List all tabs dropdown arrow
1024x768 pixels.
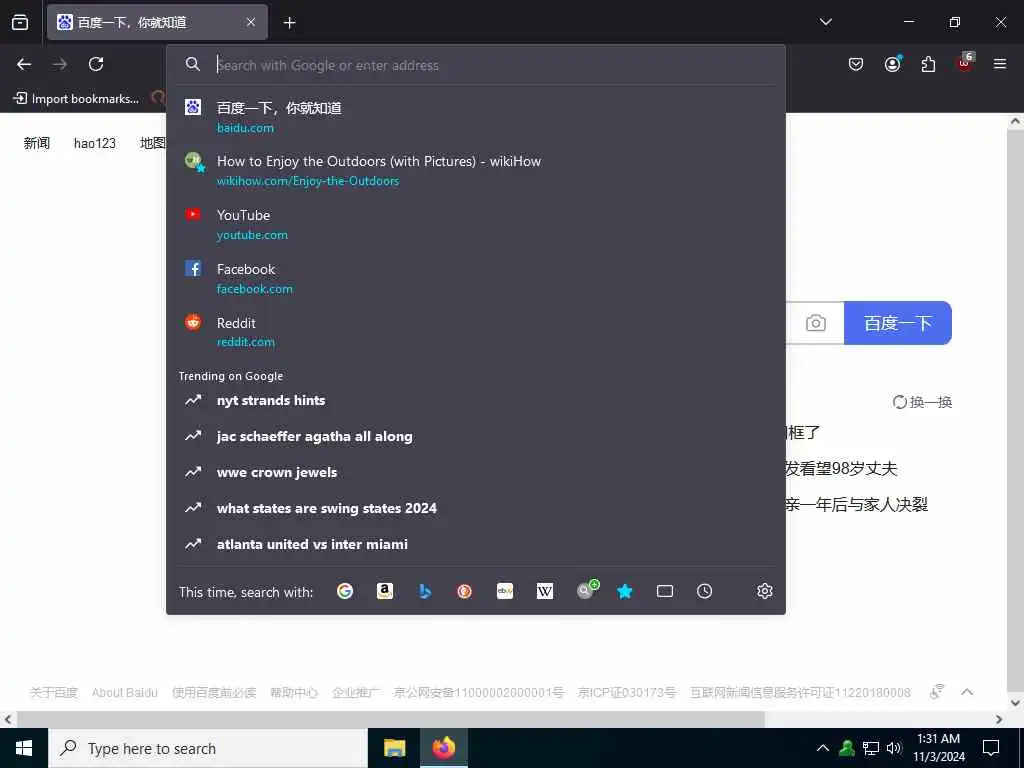tap(825, 22)
